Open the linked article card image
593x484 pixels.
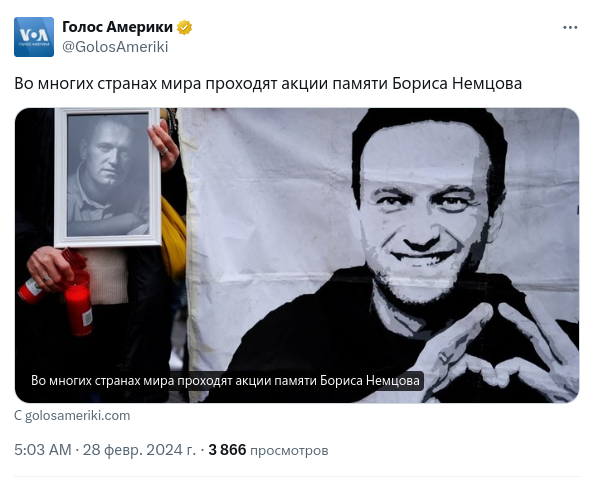click(297, 255)
